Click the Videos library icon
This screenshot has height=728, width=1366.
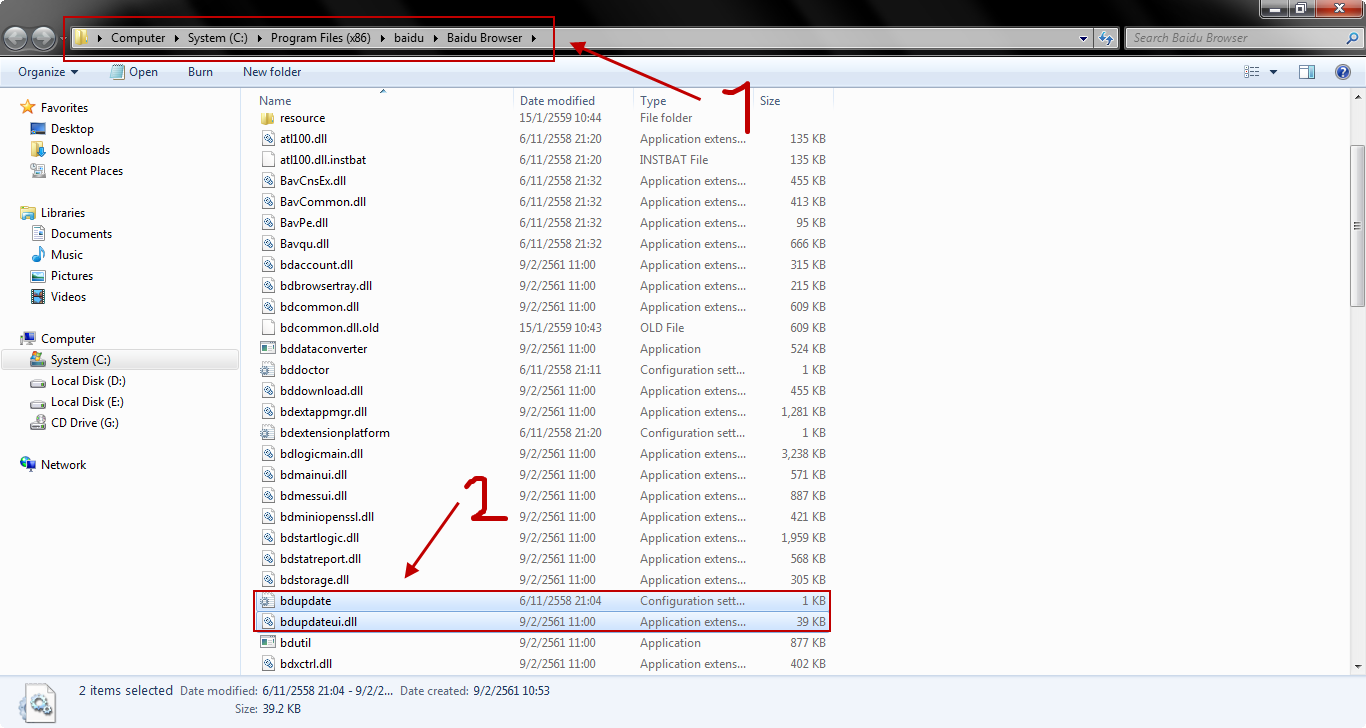coord(38,297)
